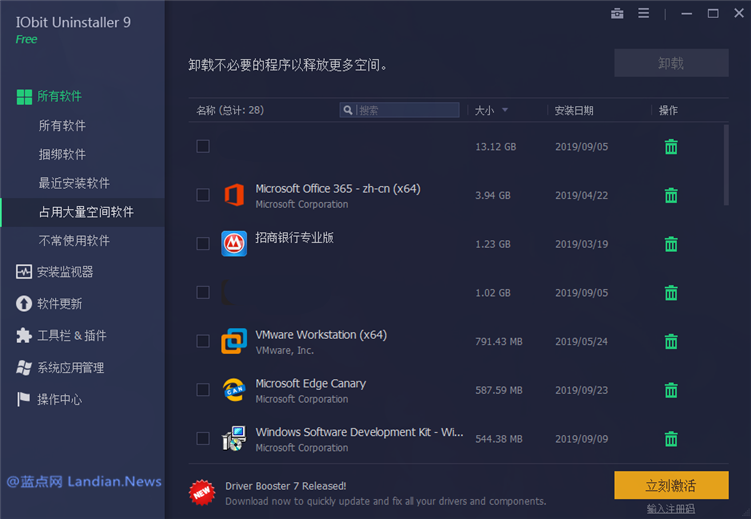Select the 招商银行专业版 name text
This screenshot has height=519, width=751.
click(x=294, y=237)
